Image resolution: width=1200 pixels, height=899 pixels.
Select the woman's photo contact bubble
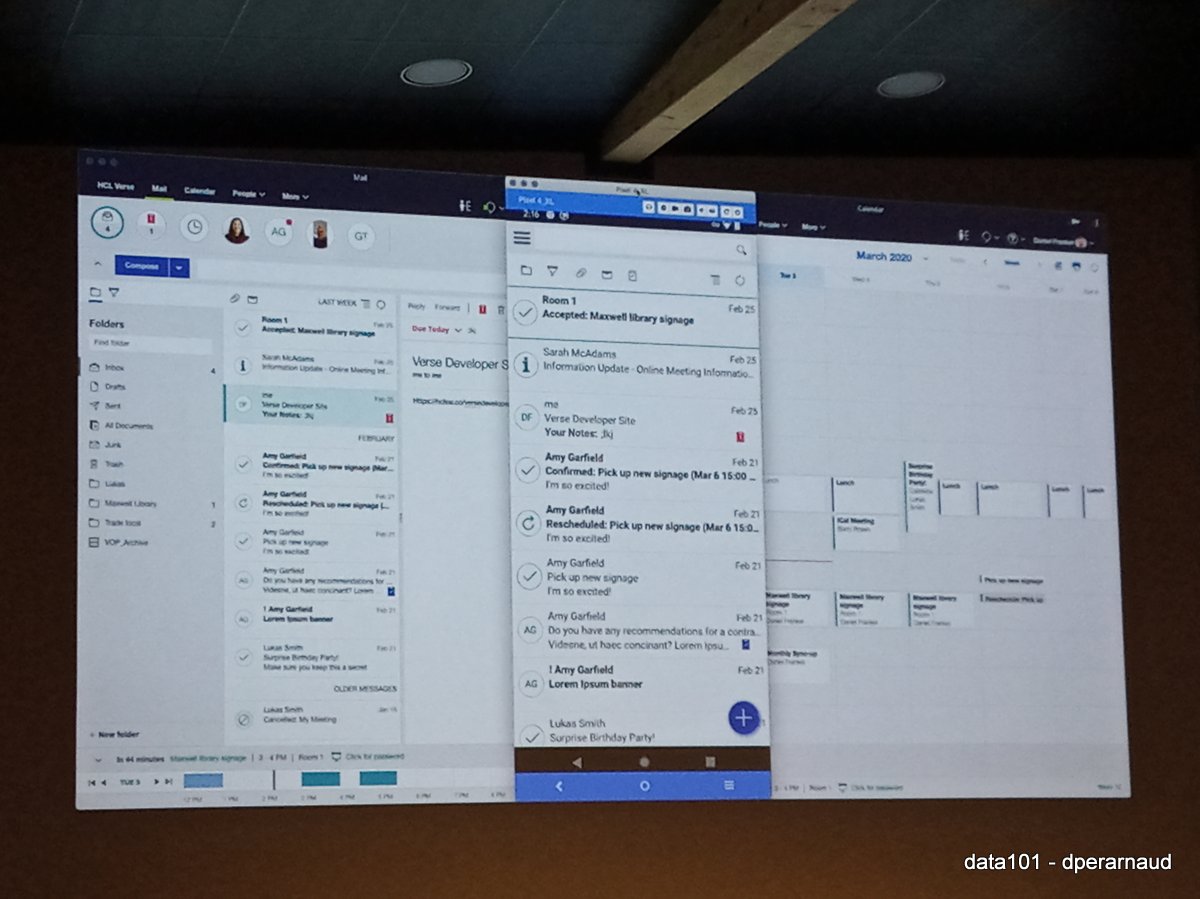237,229
